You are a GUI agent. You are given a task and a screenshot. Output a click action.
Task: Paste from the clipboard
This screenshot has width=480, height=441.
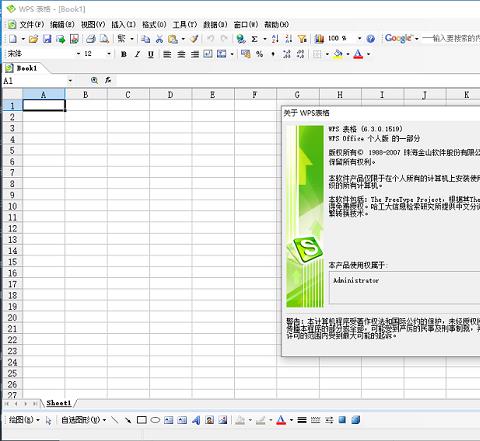pos(173,39)
